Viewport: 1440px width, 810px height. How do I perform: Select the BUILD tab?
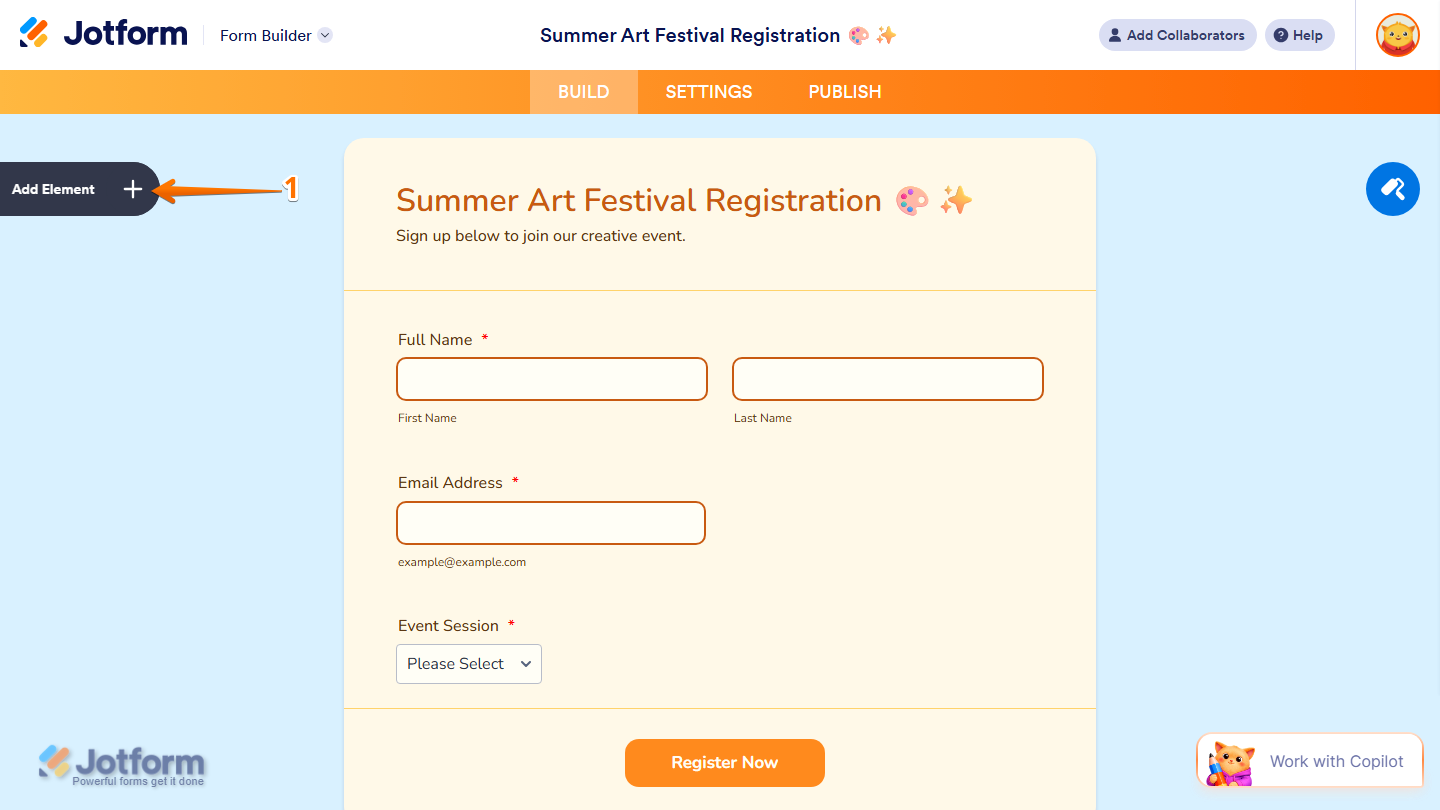583,91
